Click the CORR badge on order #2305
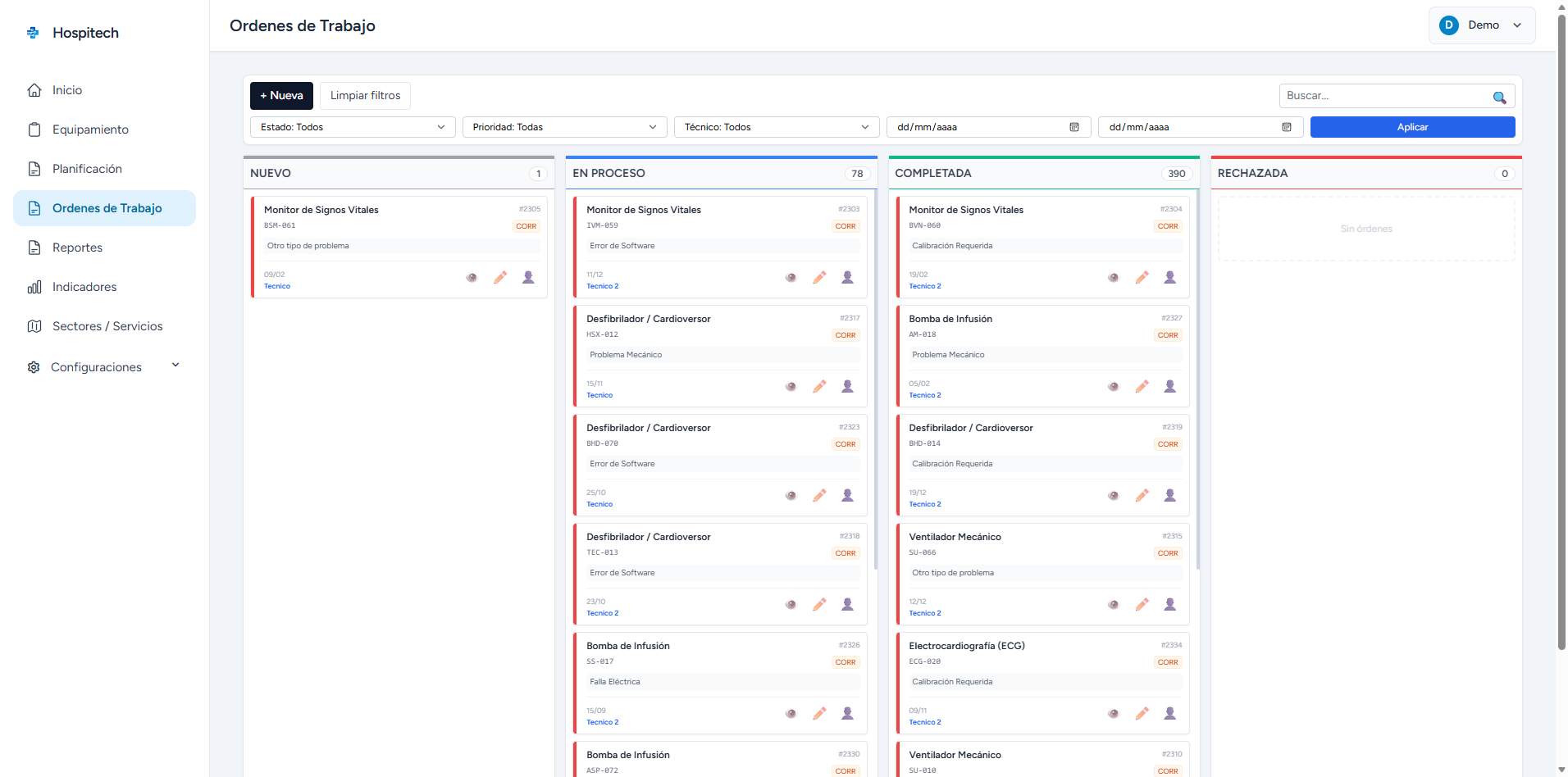Viewport: 1568px width, 777px height. (x=526, y=226)
